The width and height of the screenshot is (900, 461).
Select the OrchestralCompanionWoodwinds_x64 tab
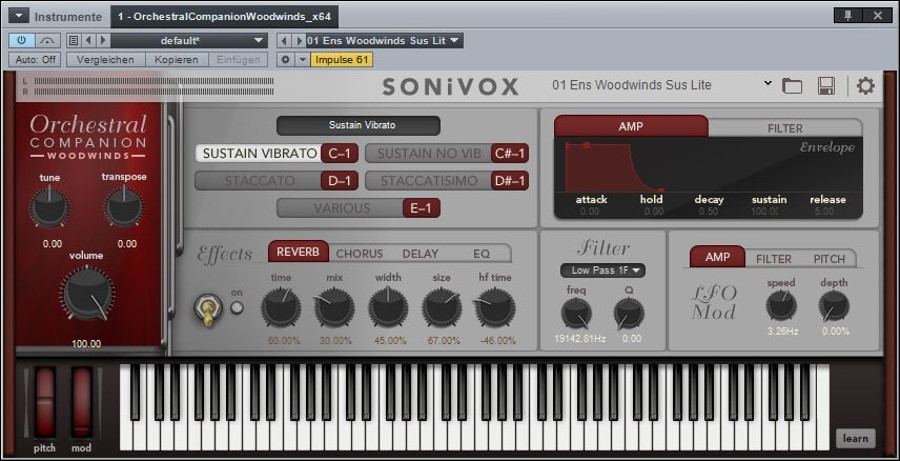click(224, 17)
